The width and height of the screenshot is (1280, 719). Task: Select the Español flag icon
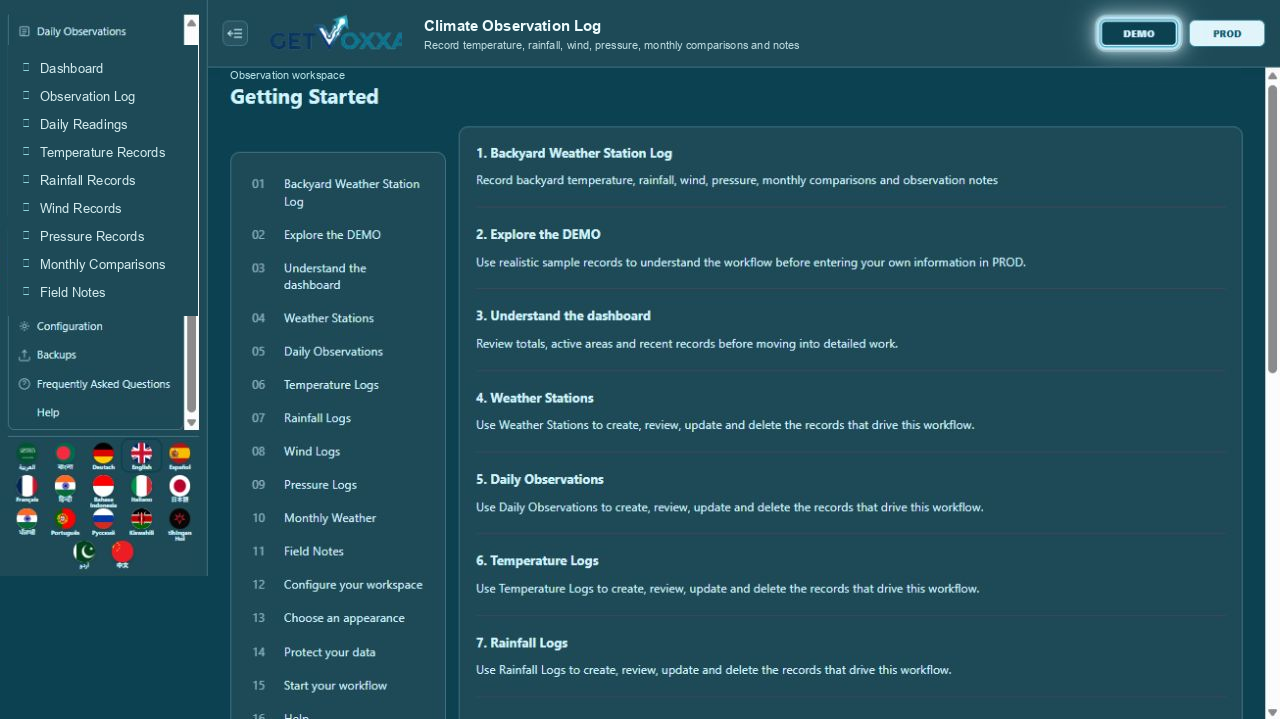point(179,456)
